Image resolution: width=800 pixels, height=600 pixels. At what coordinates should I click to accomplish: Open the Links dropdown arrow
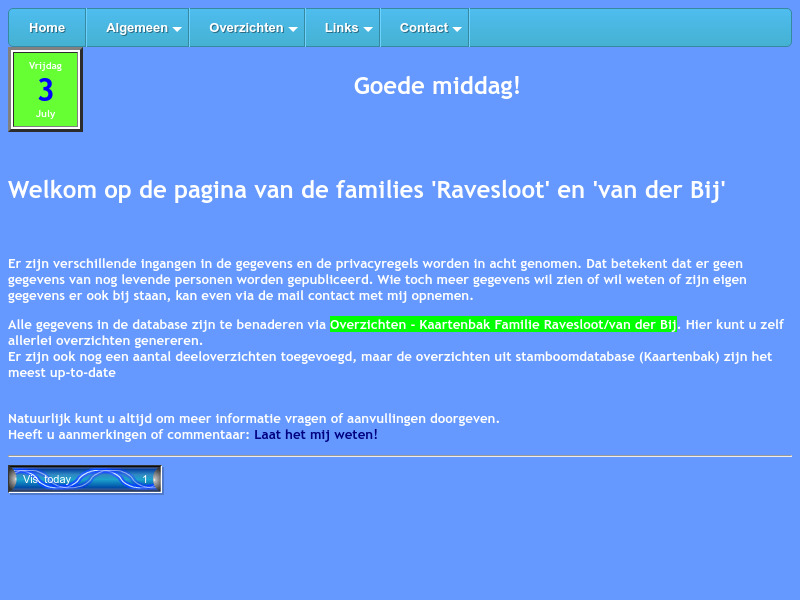(x=367, y=28)
